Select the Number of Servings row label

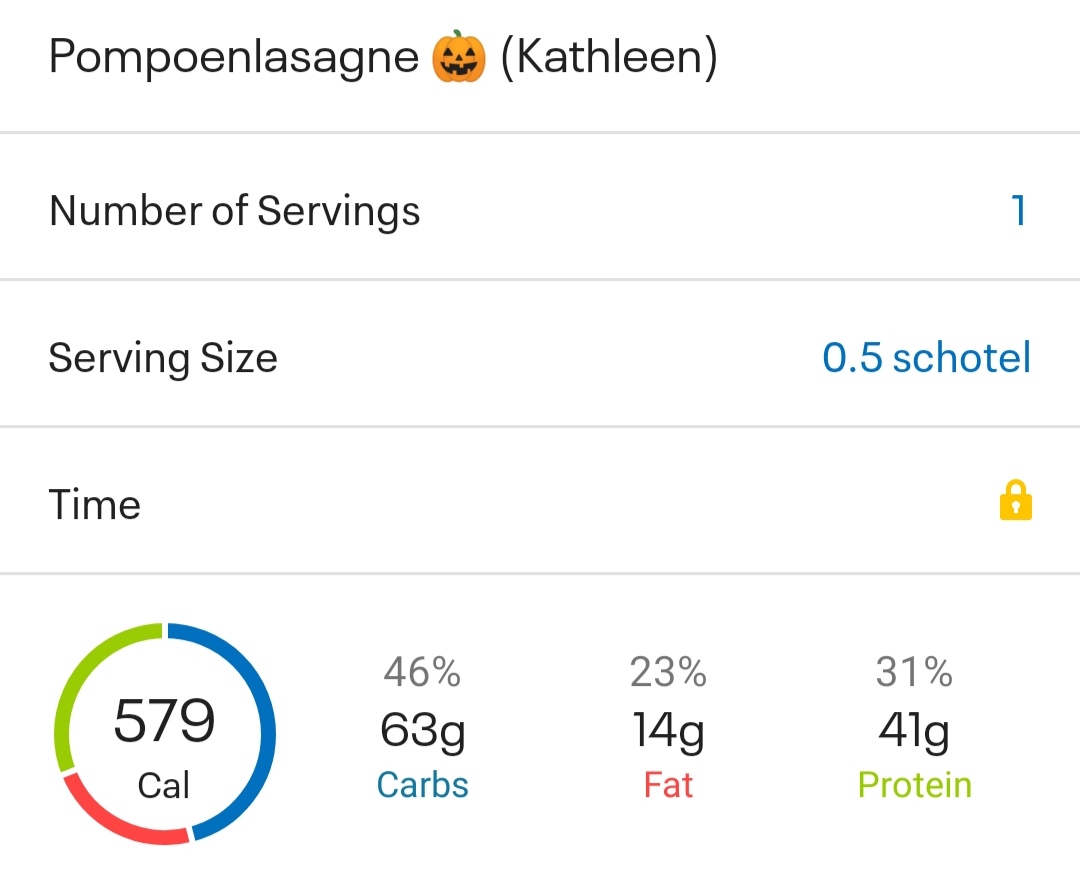pyautogui.click(x=235, y=211)
